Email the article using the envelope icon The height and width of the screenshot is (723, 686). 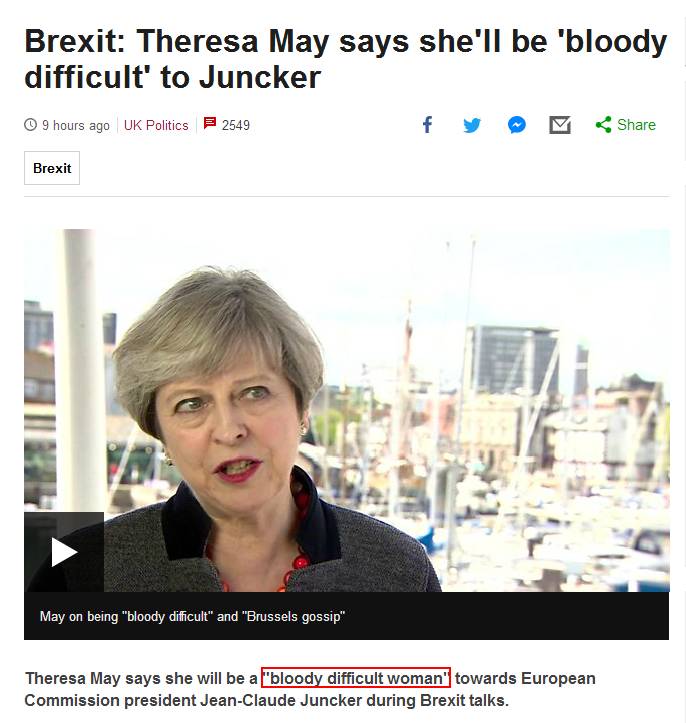click(560, 125)
